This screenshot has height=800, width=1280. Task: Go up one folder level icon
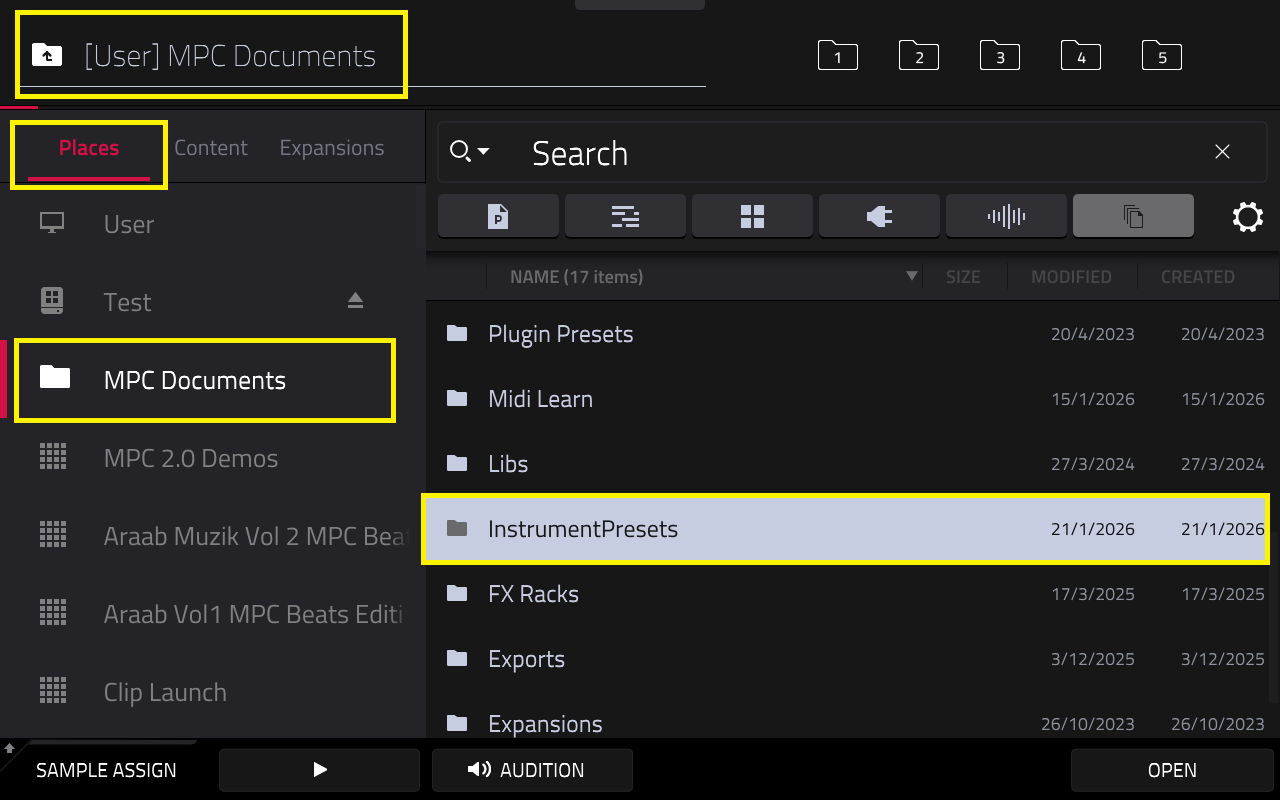(x=47, y=55)
